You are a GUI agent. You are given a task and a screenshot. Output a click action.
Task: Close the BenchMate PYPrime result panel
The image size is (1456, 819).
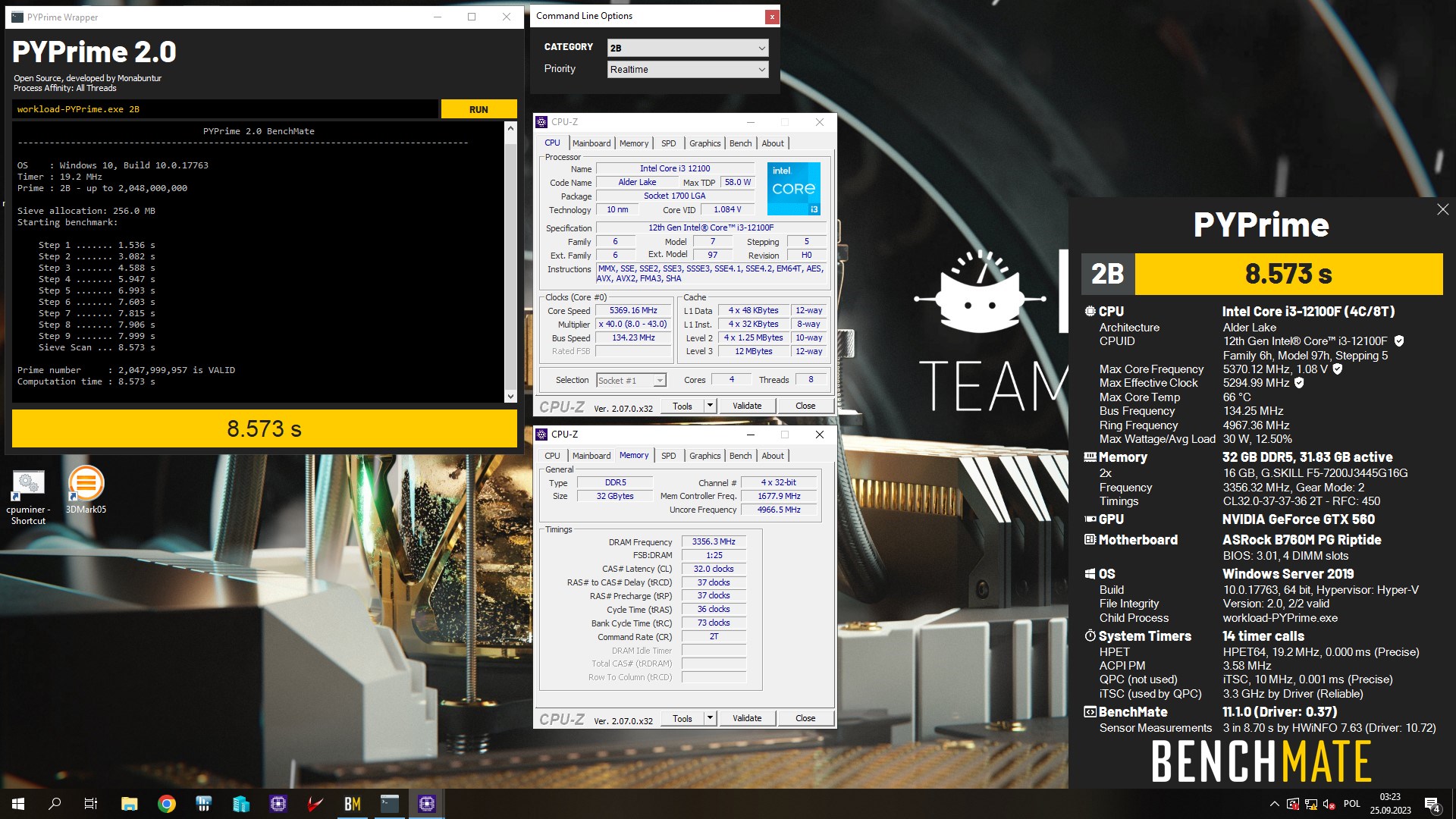1442,209
